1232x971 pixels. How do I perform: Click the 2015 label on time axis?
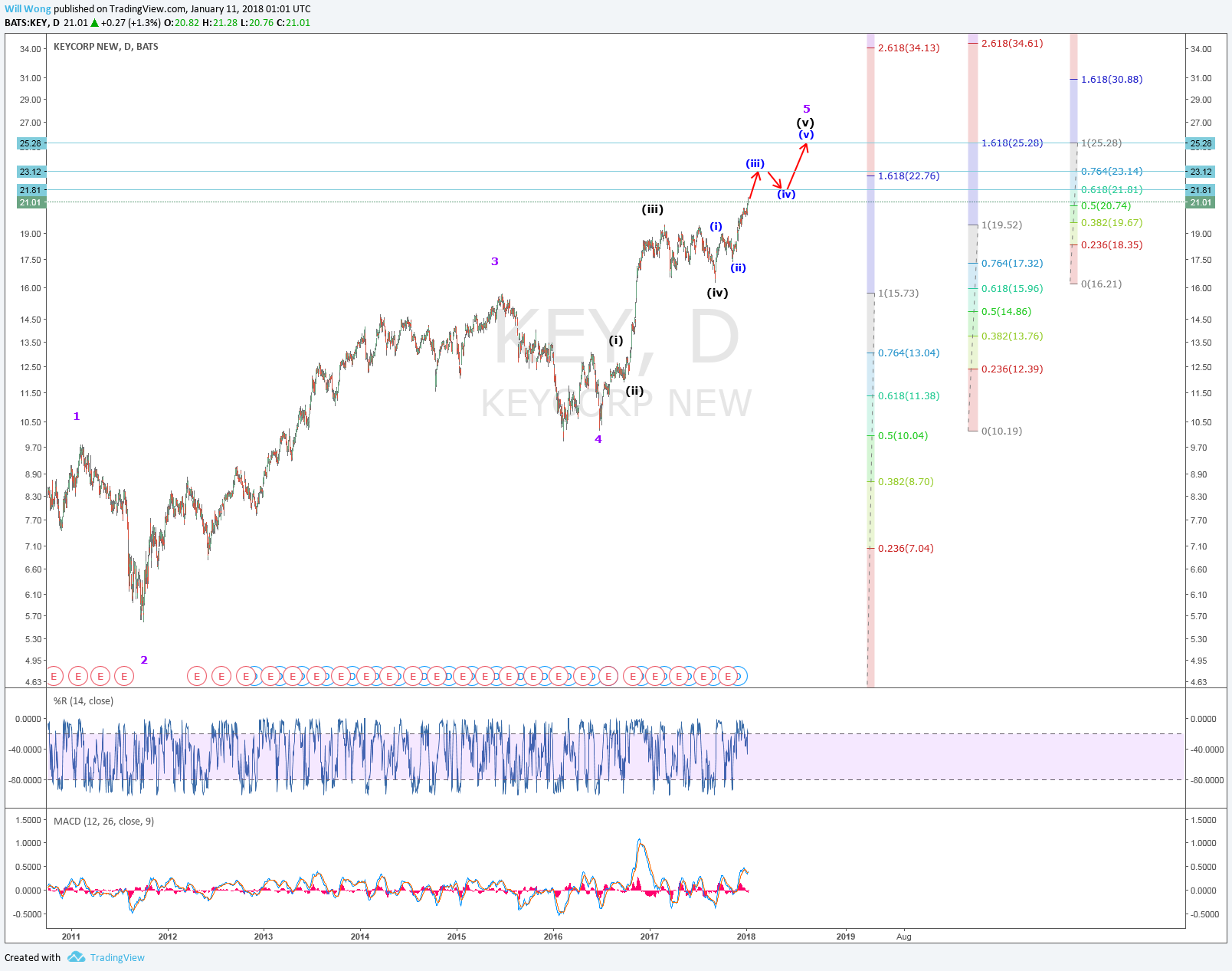tap(457, 937)
